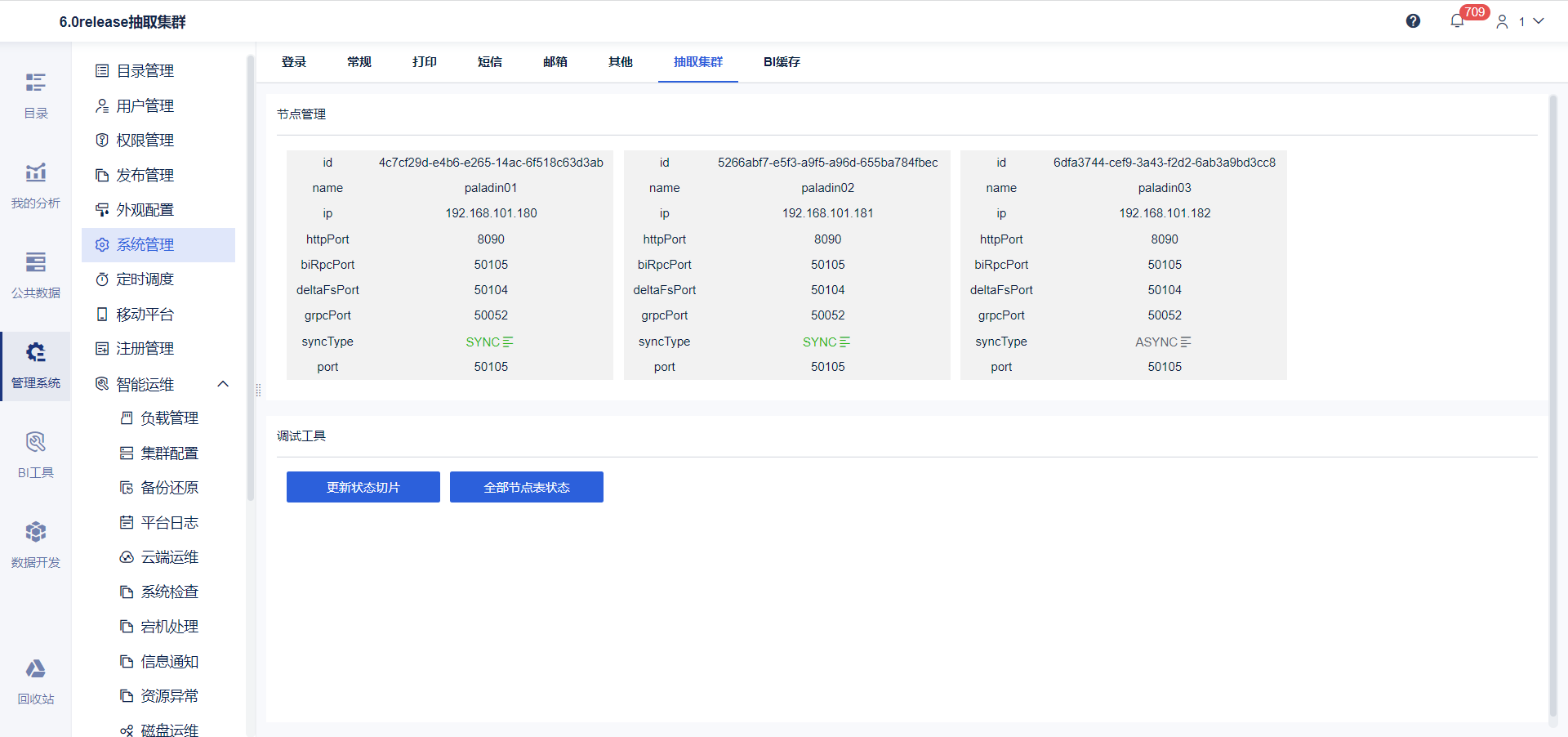Click node id starting with 5266abf7
This screenshot has height=737, width=1568.
[828, 163]
